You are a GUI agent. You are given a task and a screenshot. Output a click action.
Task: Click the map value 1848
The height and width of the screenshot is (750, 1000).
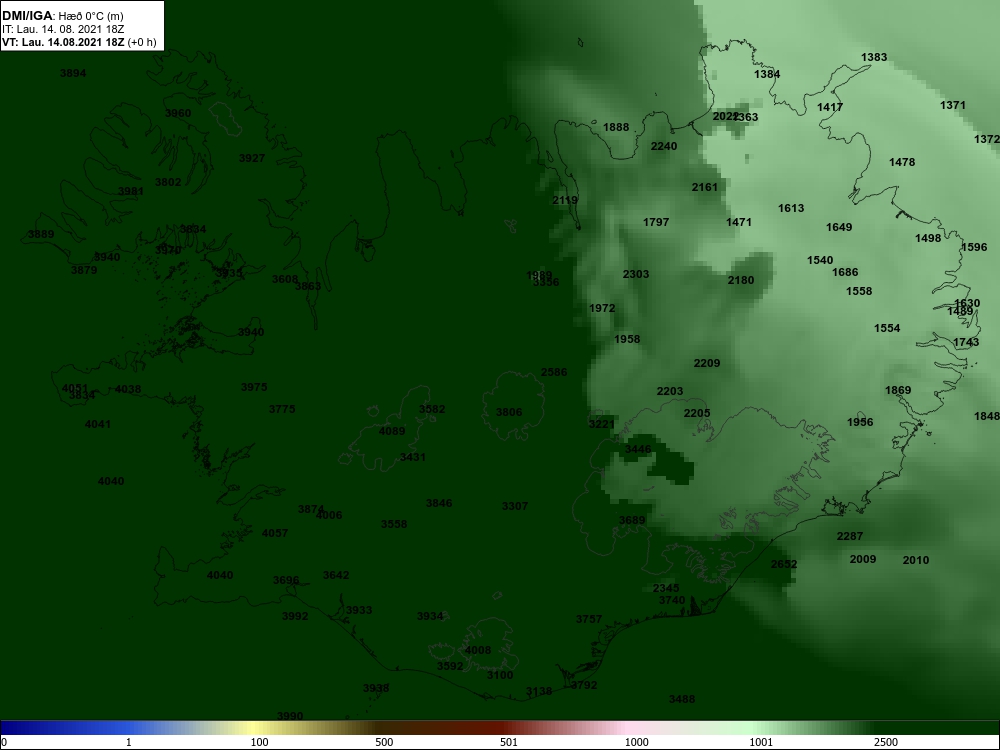[987, 416]
